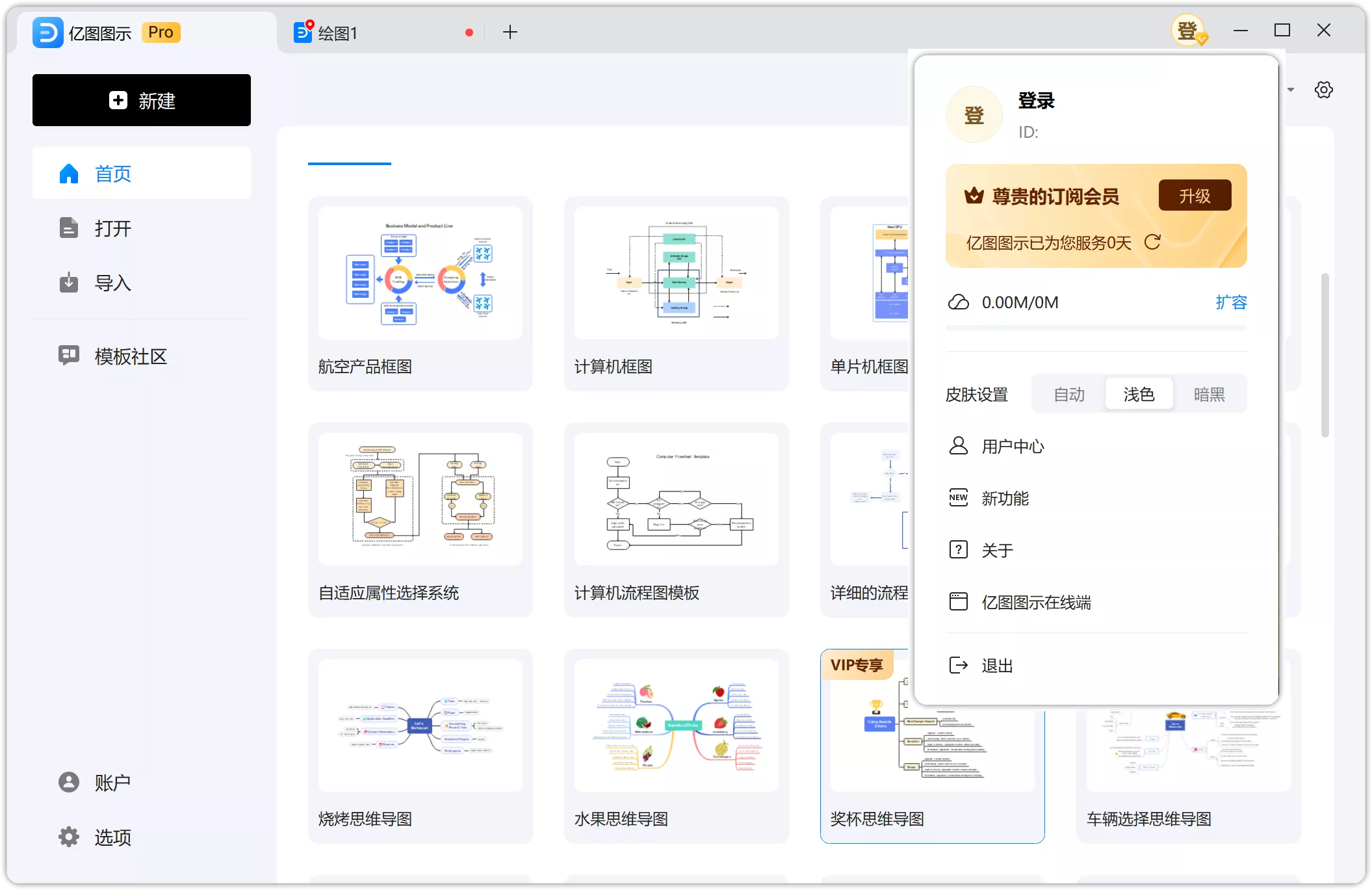The width and height of the screenshot is (1372, 890).
Task: Click the cloud storage usage bar
Action: (1096, 328)
